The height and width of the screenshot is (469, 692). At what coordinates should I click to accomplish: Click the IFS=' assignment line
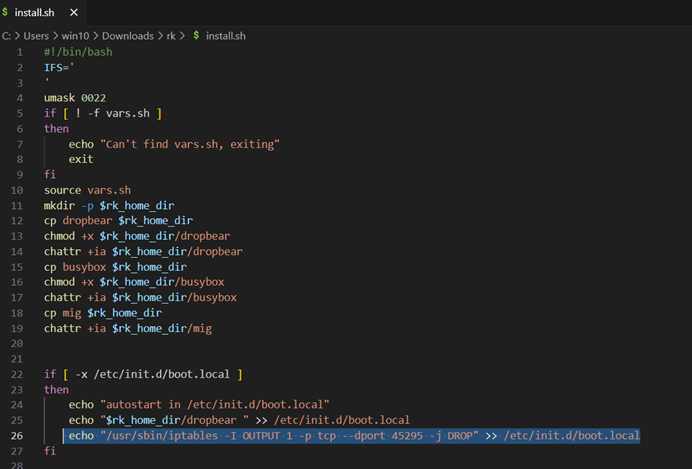coord(59,68)
